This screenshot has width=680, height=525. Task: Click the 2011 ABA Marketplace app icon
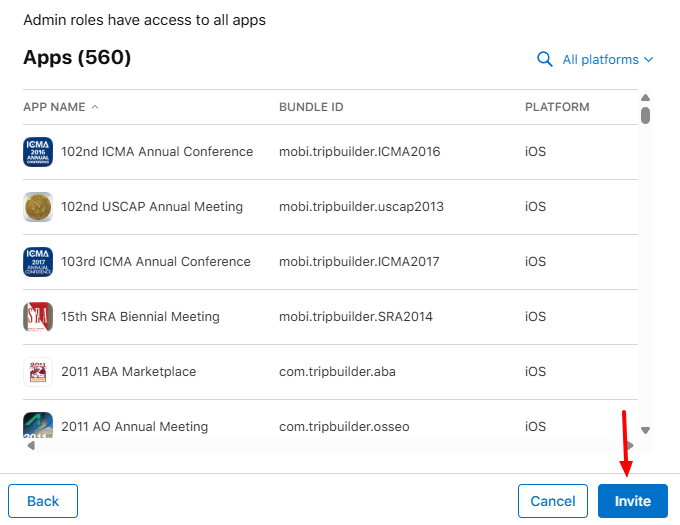[38, 372]
